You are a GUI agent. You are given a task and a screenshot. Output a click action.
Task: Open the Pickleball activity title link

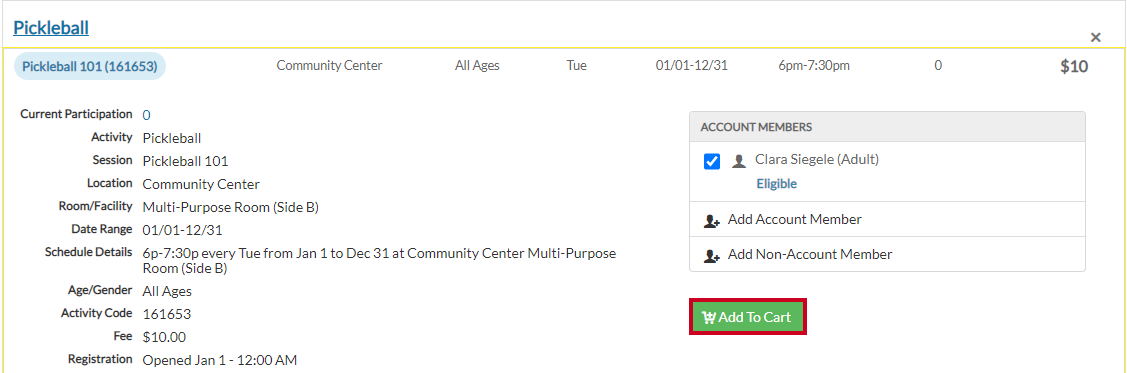[x=51, y=28]
